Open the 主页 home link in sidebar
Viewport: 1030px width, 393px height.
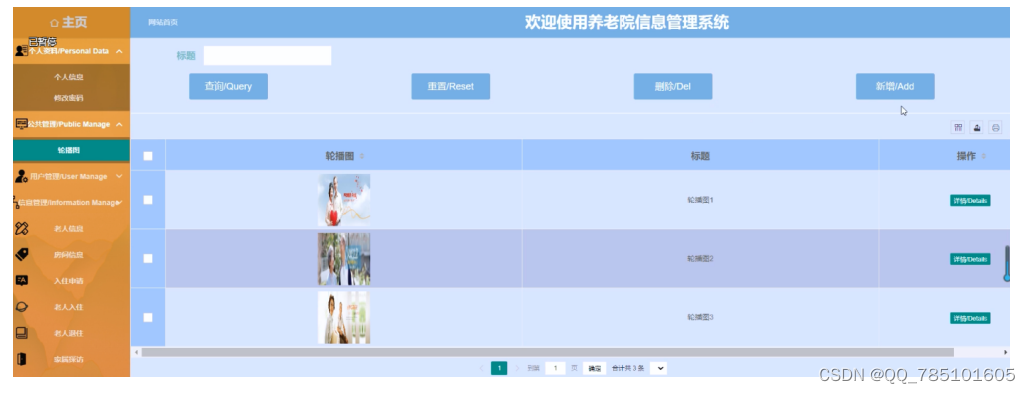click(69, 22)
